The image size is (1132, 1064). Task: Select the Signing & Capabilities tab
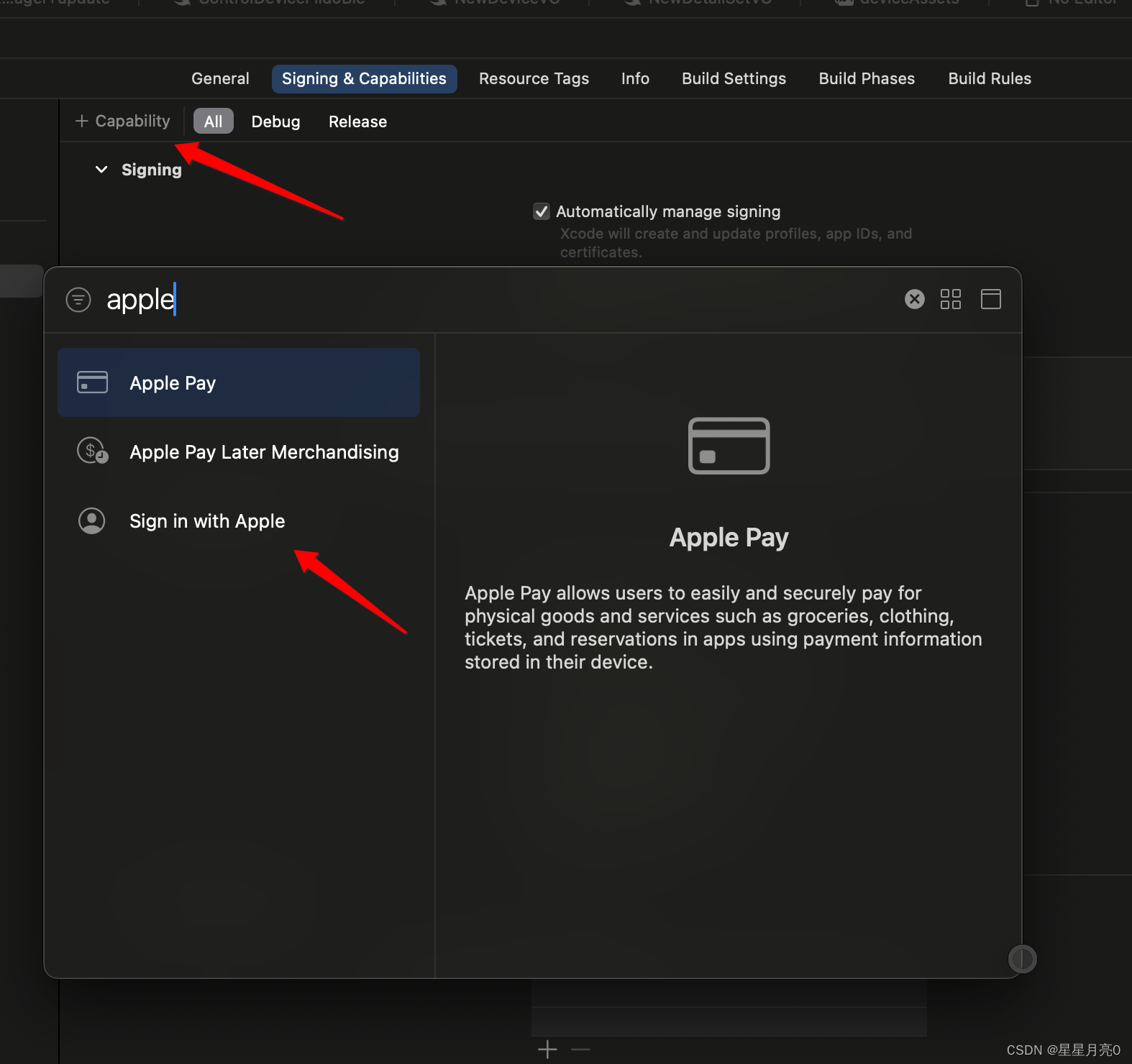[x=364, y=78]
